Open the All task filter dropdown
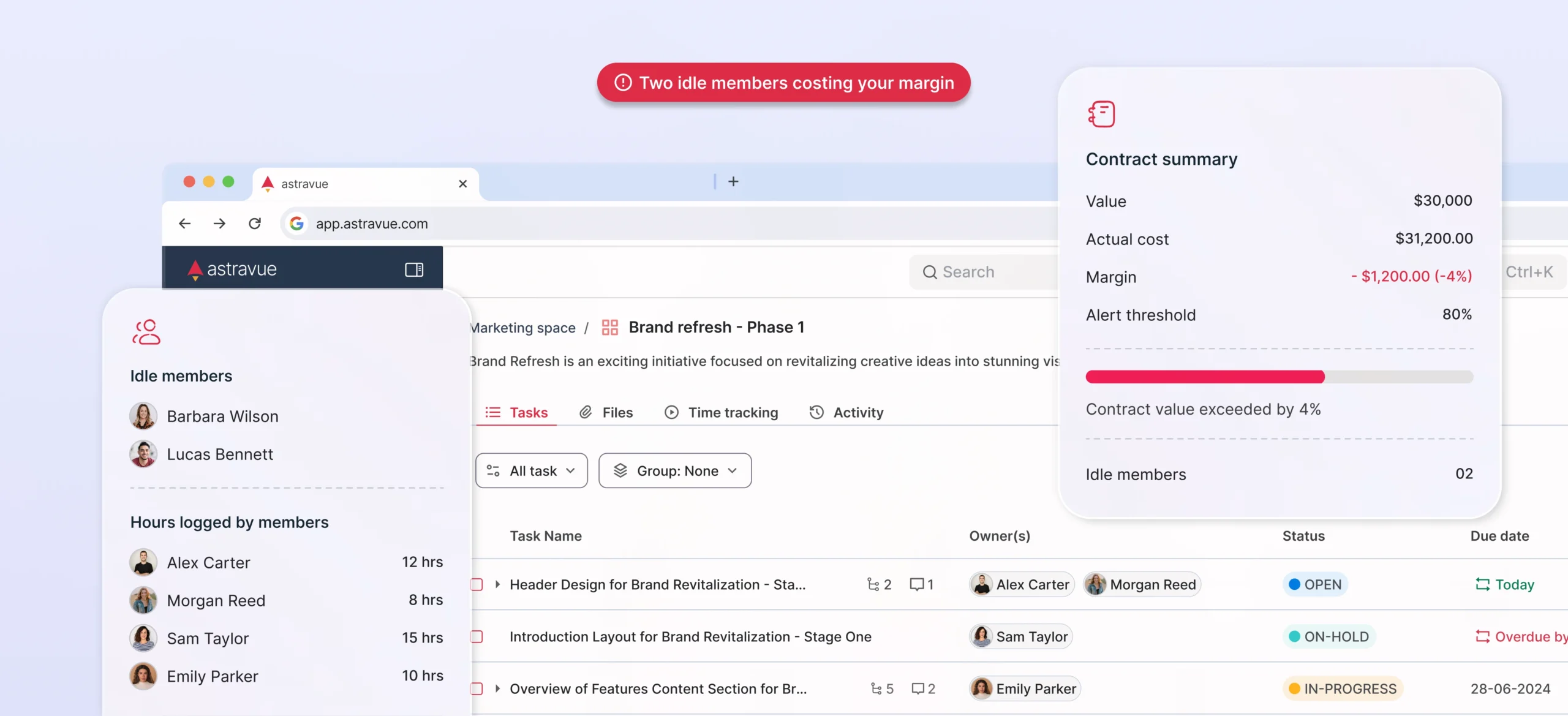The image size is (1568, 716). point(531,470)
